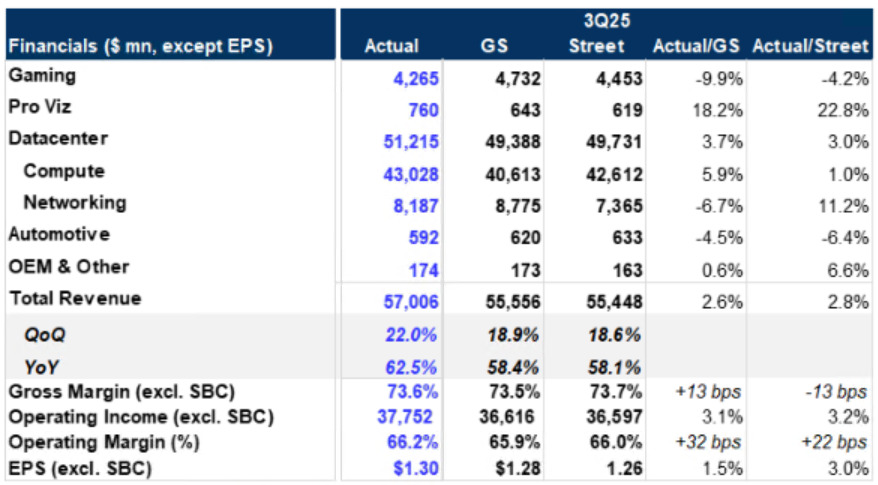Click the Financials ($ mn, except EPS) header
Screen dimensions: 878x485
point(140,46)
